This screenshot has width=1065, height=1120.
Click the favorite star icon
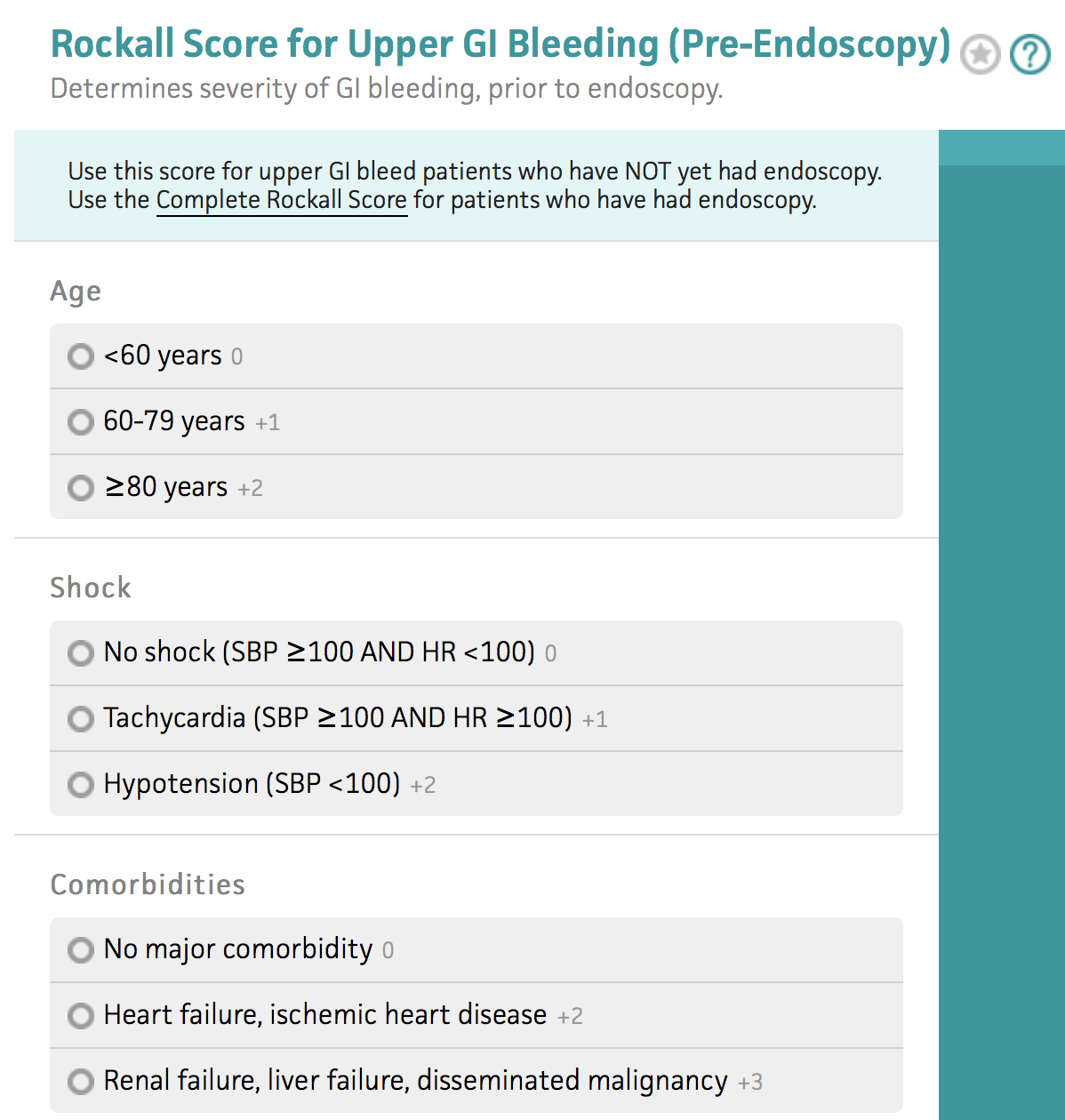click(x=981, y=55)
